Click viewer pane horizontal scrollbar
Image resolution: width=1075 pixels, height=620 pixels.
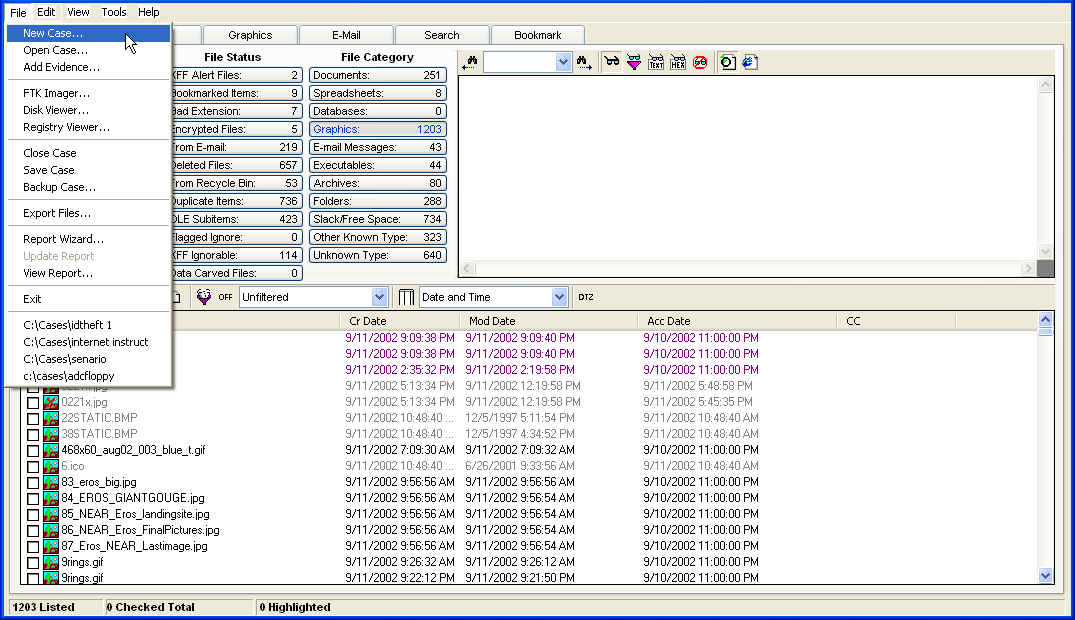pyautogui.click(x=747, y=268)
